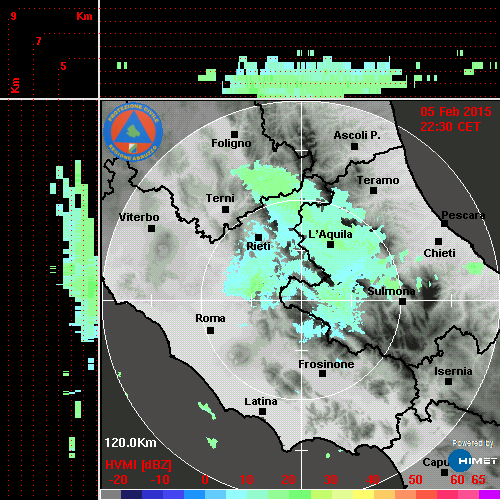
Task: Click the magenta end of the dBZ color scale
Action: coord(489,494)
